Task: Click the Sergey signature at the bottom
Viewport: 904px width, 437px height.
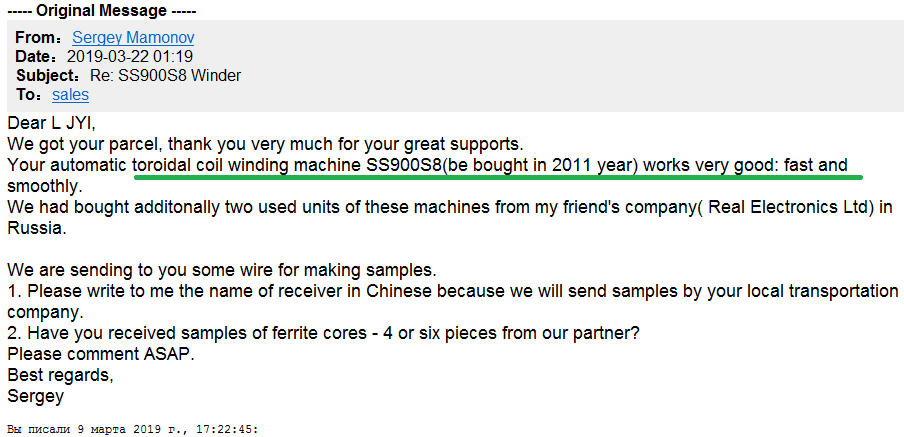Action: (36, 396)
